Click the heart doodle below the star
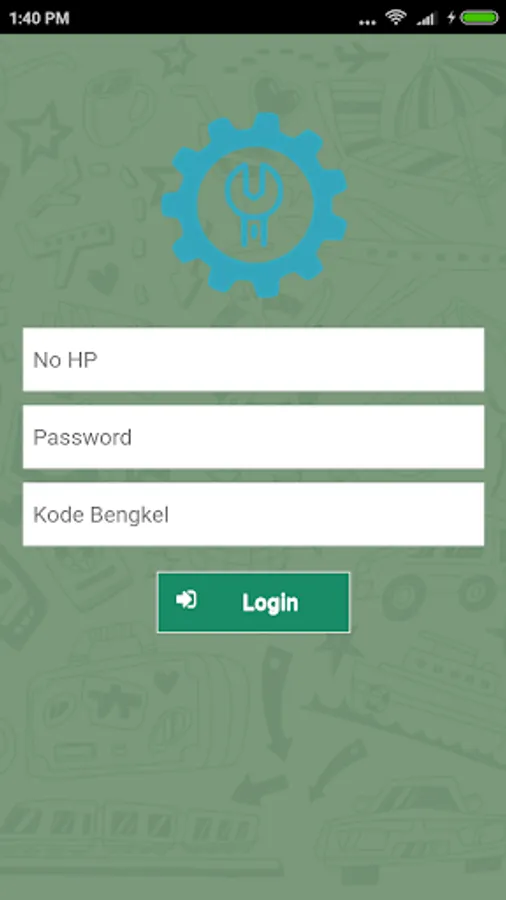The width and height of the screenshot is (506, 900). 103,280
